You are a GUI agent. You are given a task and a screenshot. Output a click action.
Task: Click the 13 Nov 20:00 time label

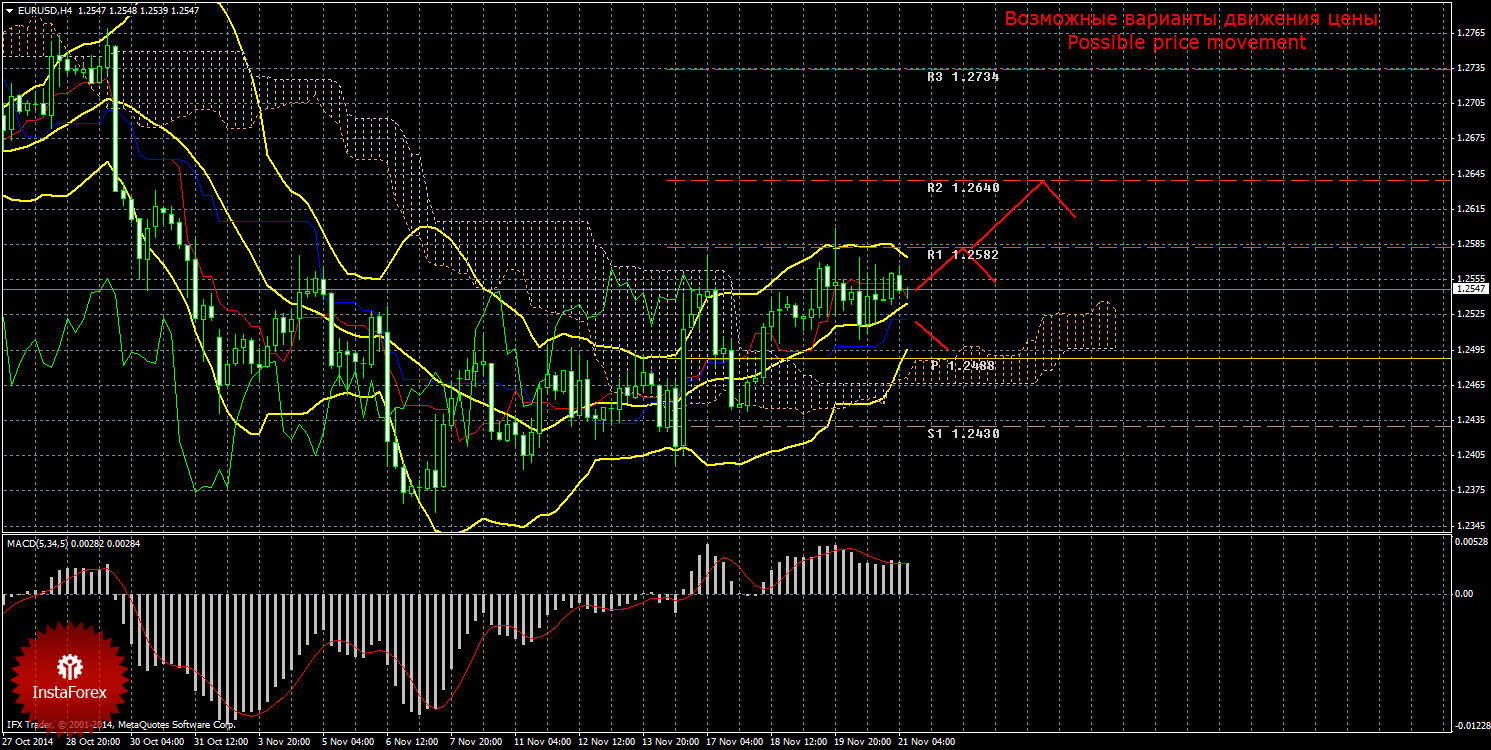coord(670,743)
